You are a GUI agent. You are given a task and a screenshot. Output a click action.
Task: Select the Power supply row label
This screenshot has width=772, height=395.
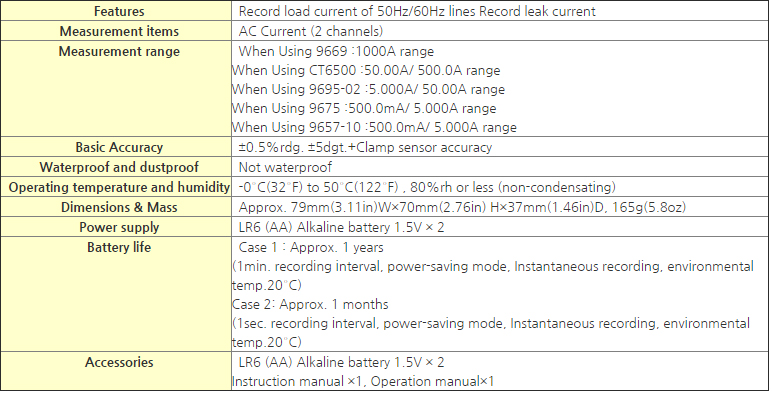119,228
